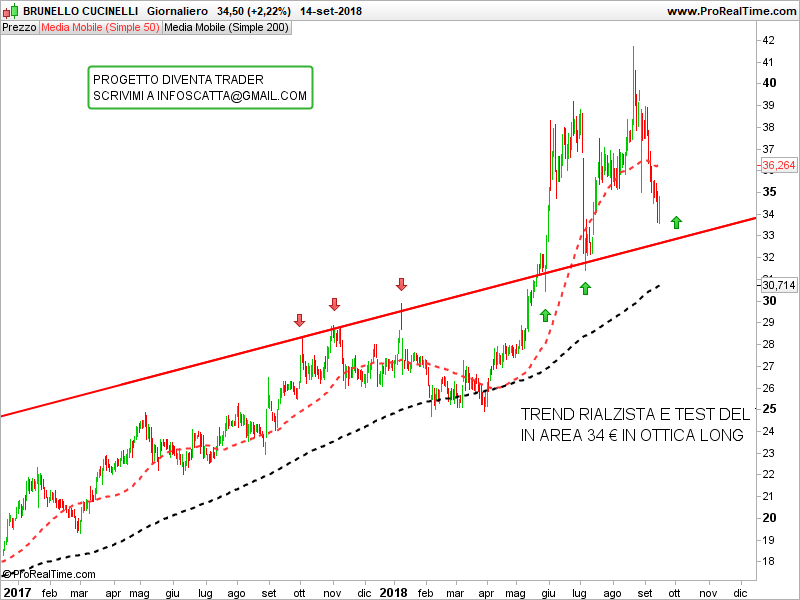The image size is (800, 600).
Task: Click the 22 price axis label
Action: click(768, 474)
